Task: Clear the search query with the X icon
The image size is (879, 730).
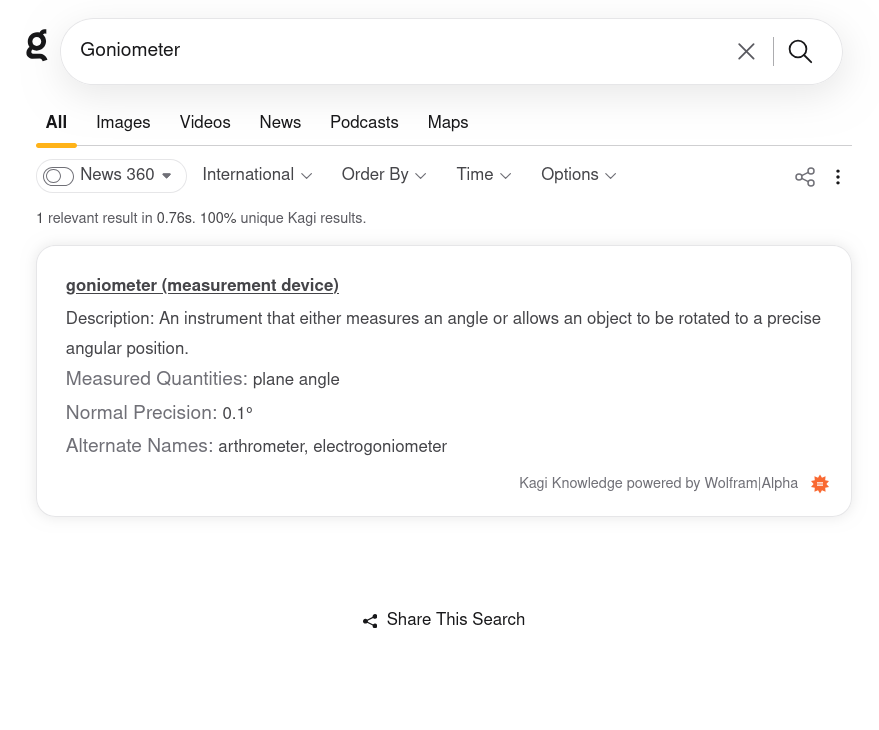Action: point(746,52)
